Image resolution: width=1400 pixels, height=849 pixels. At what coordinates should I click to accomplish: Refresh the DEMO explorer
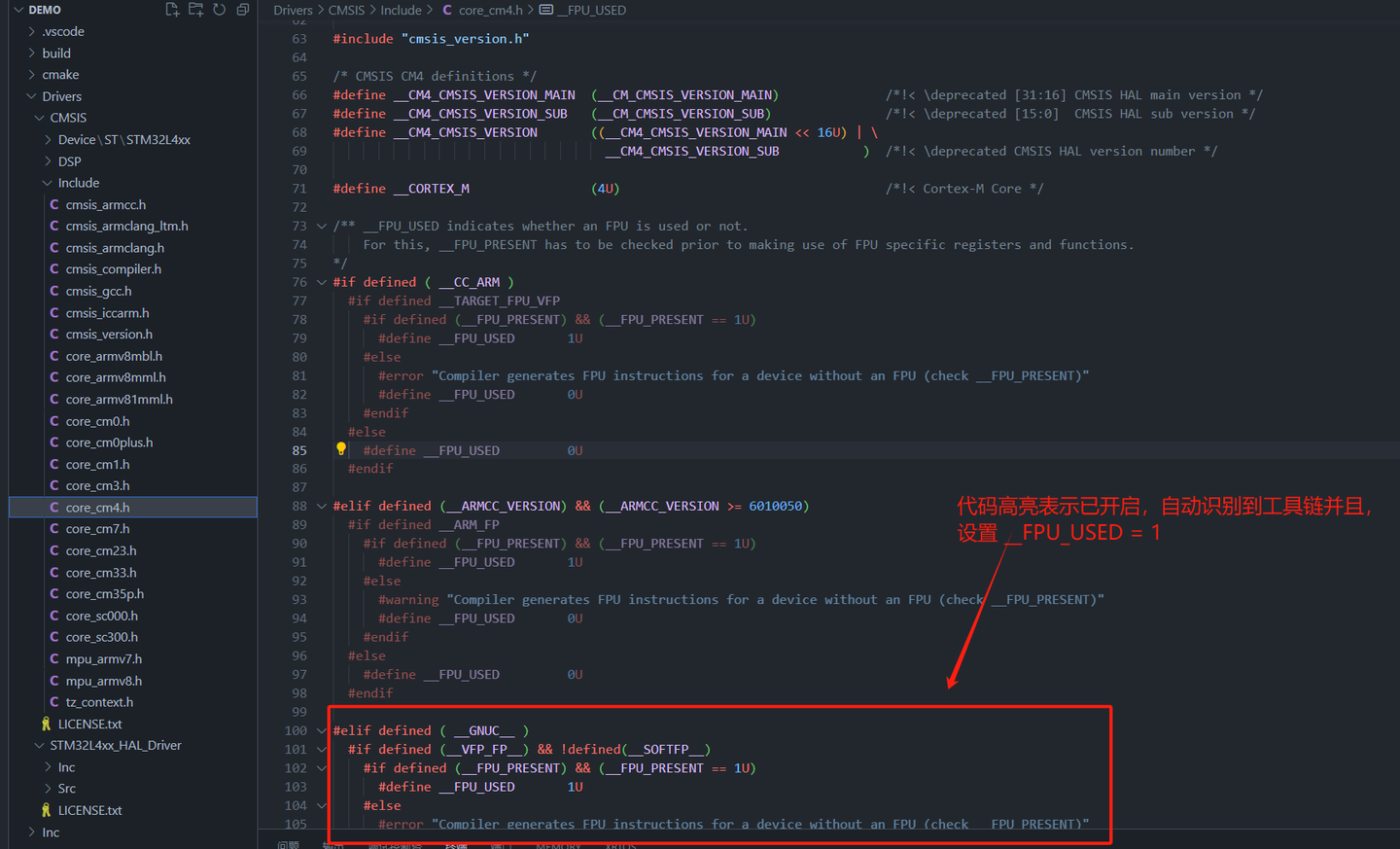[x=220, y=9]
